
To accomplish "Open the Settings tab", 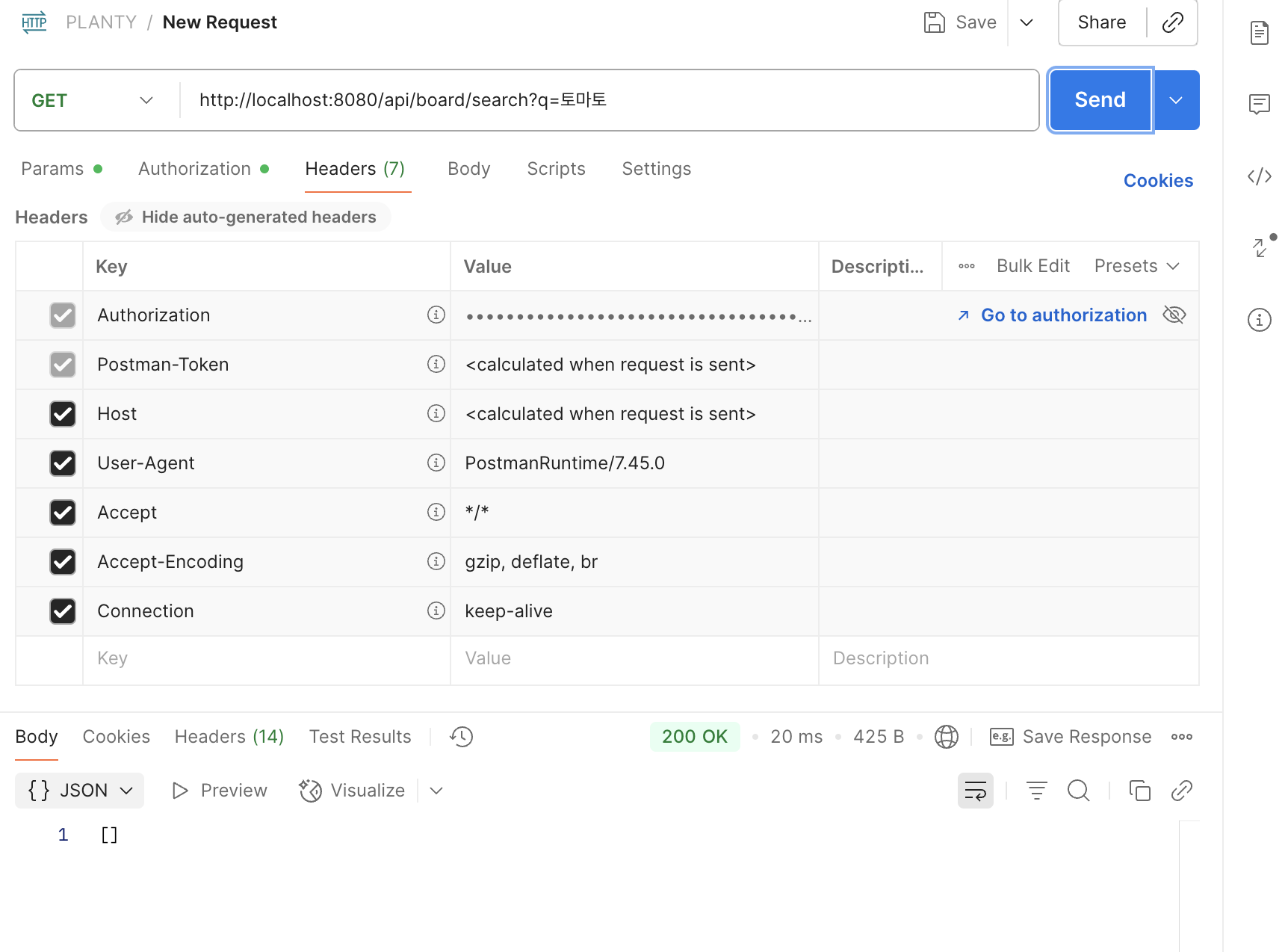I will tap(657, 169).
